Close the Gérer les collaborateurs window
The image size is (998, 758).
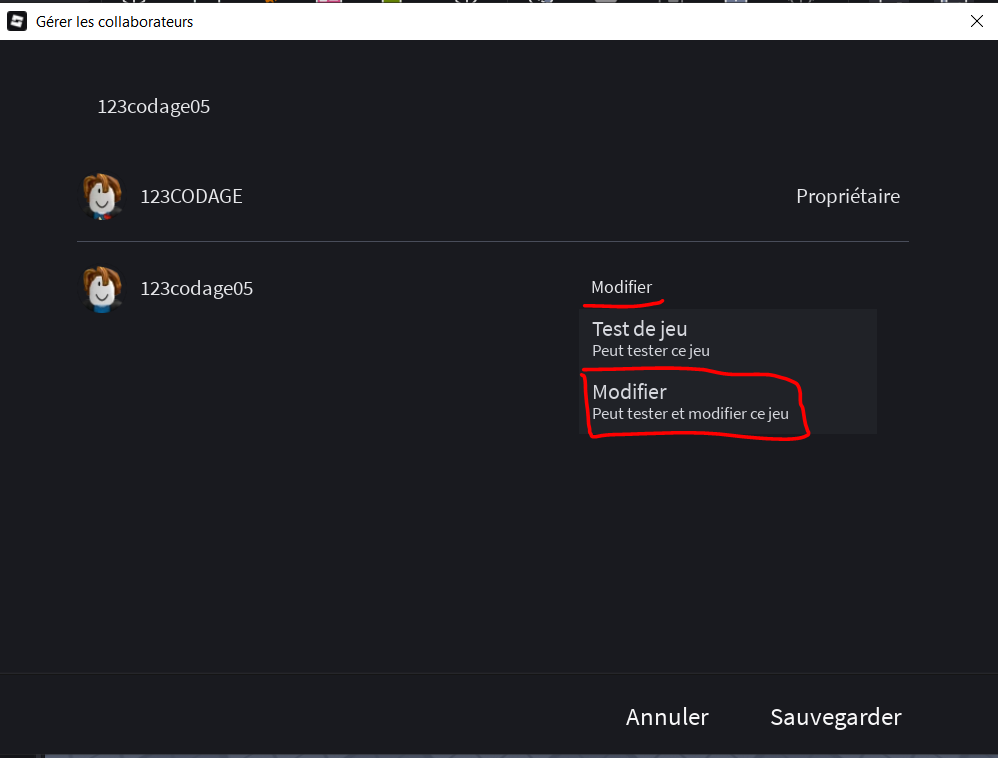[977, 21]
